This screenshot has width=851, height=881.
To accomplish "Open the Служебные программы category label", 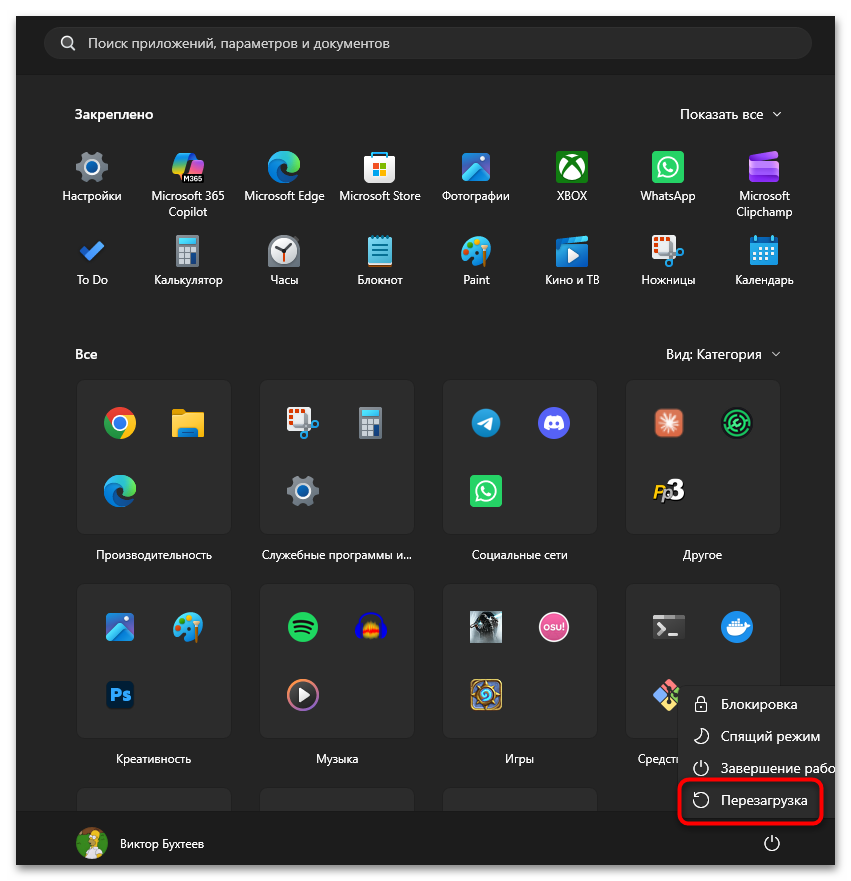I will [x=337, y=555].
